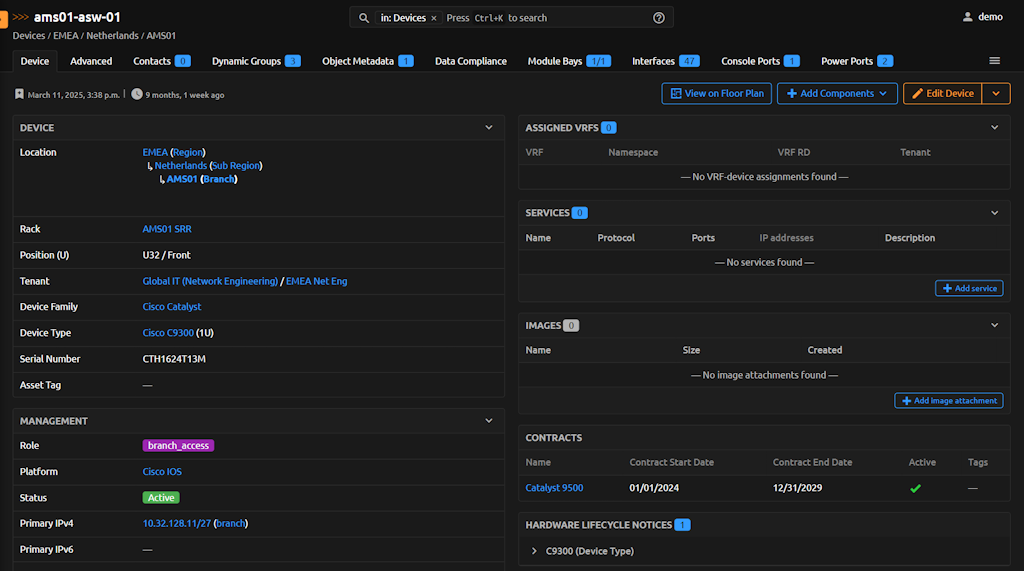Collapse the Assigned VRFs panel
The height and width of the screenshot is (571, 1024).
click(x=994, y=128)
